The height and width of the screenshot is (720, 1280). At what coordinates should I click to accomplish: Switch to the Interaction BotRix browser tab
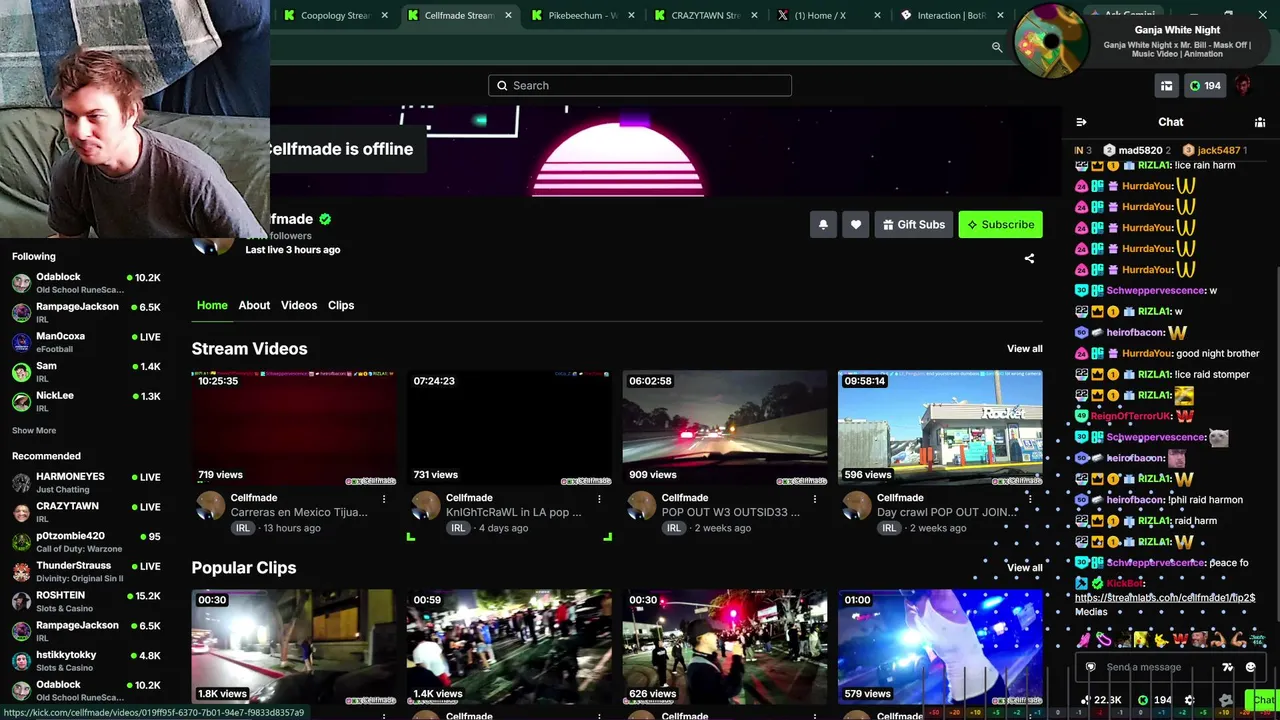pyautogui.click(x=952, y=16)
